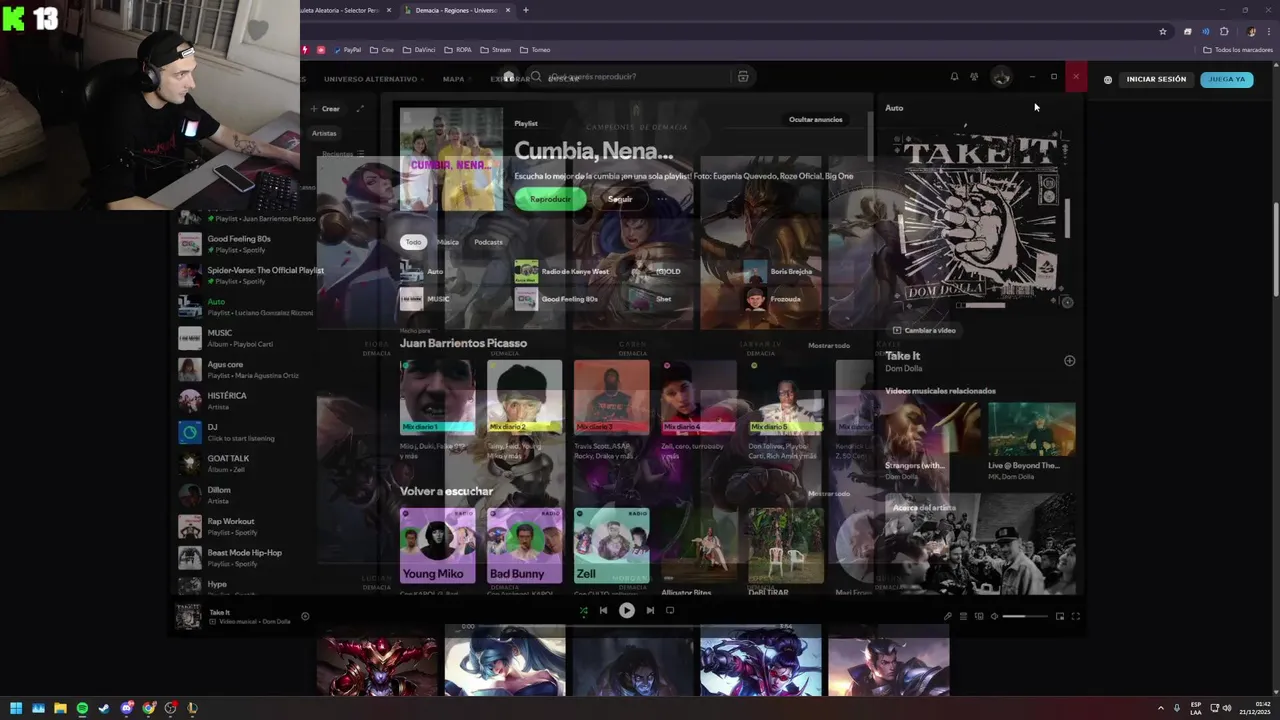This screenshot has height=720, width=1280.
Task: Click INICIAR SESIÓN on the web page
Action: click(1156, 79)
